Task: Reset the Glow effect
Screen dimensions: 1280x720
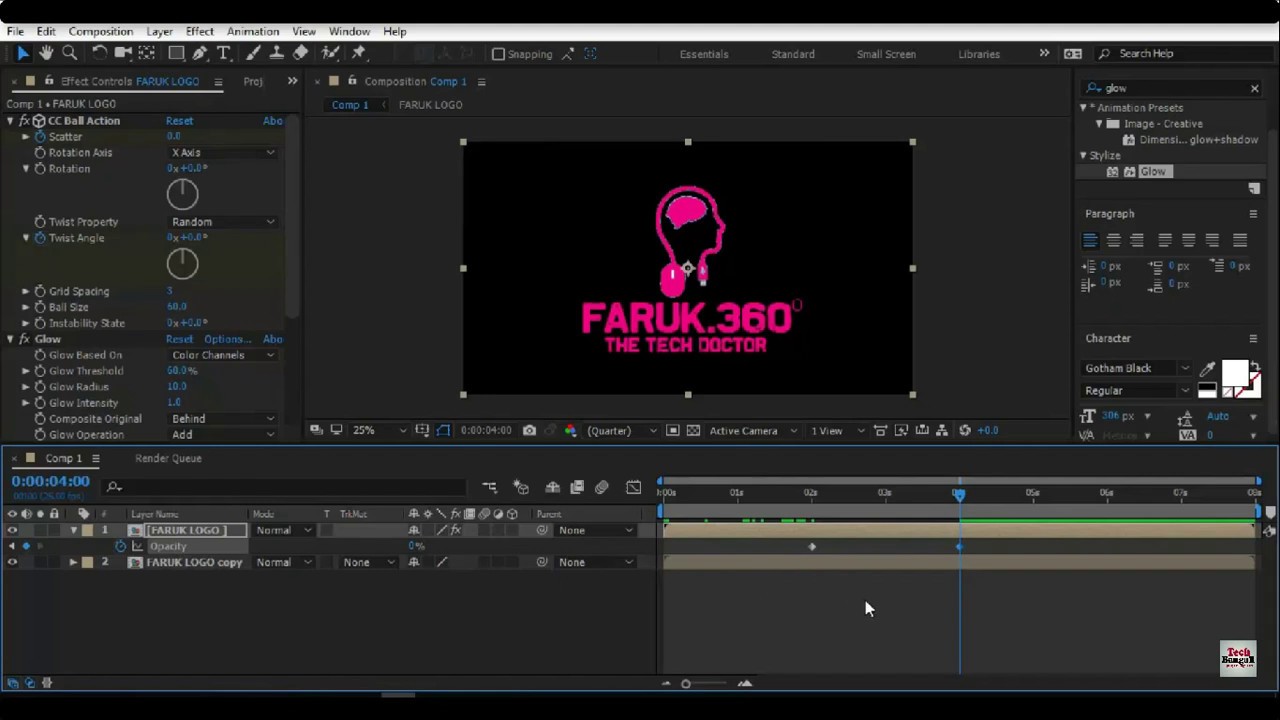Action: [180, 339]
